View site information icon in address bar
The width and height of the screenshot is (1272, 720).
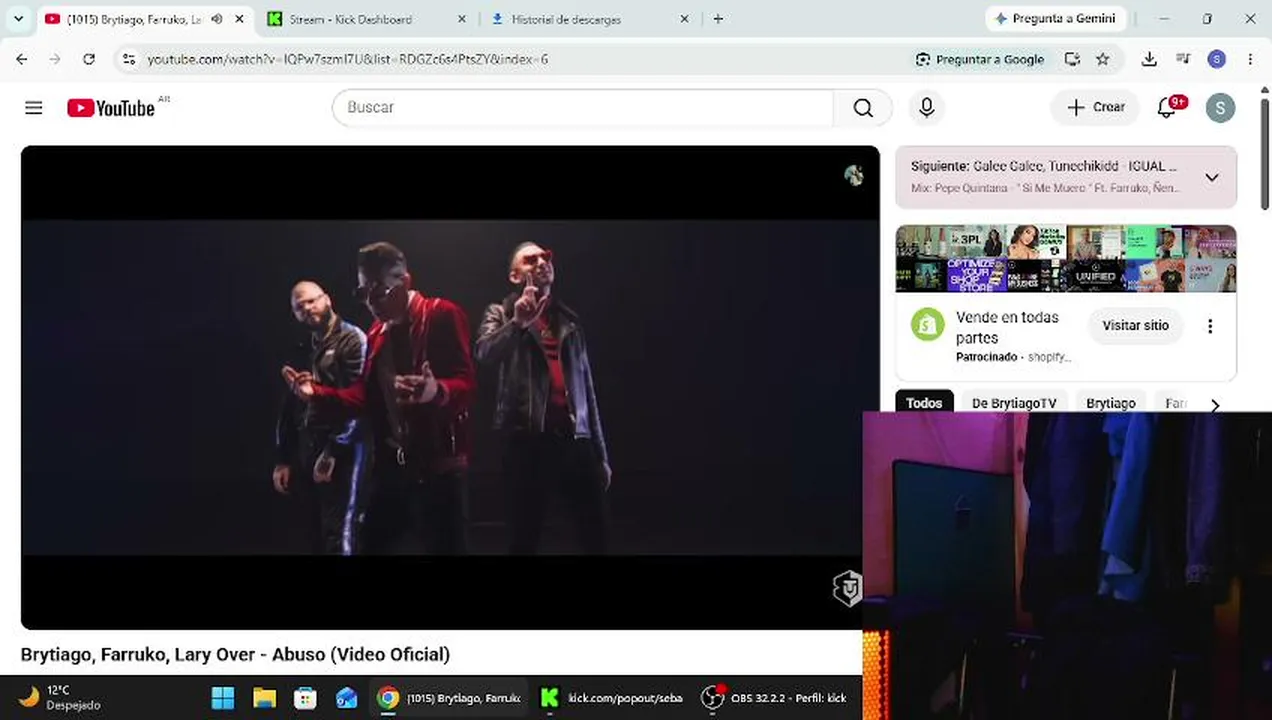pyautogui.click(x=128, y=59)
